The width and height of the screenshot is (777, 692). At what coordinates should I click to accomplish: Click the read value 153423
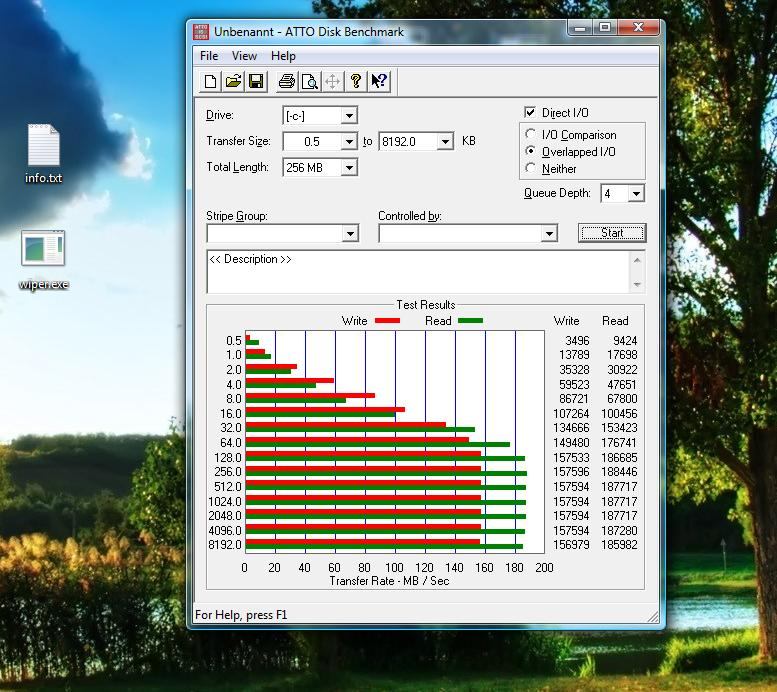coord(619,428)
